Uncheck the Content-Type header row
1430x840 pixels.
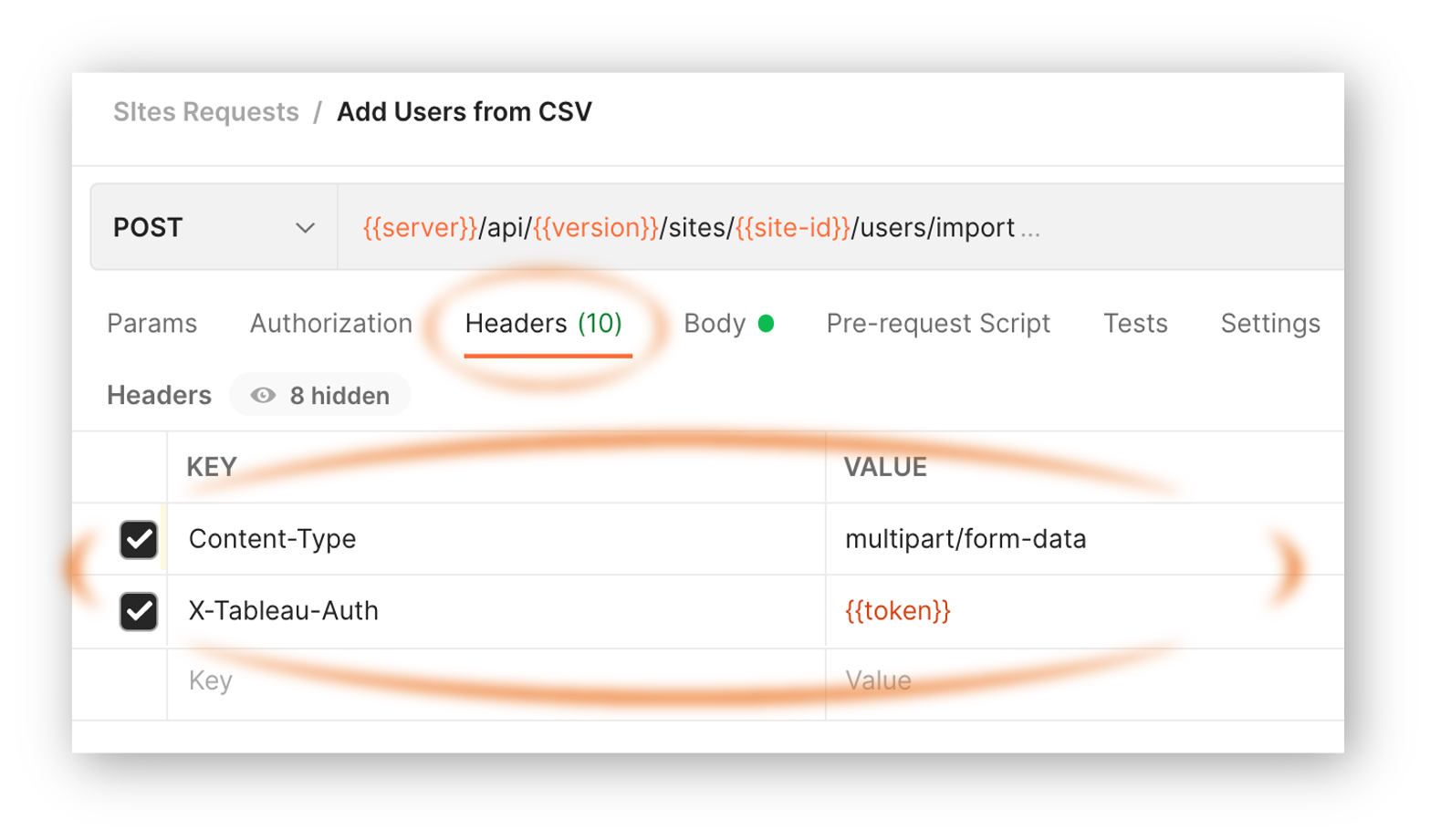tap(139, 539)
